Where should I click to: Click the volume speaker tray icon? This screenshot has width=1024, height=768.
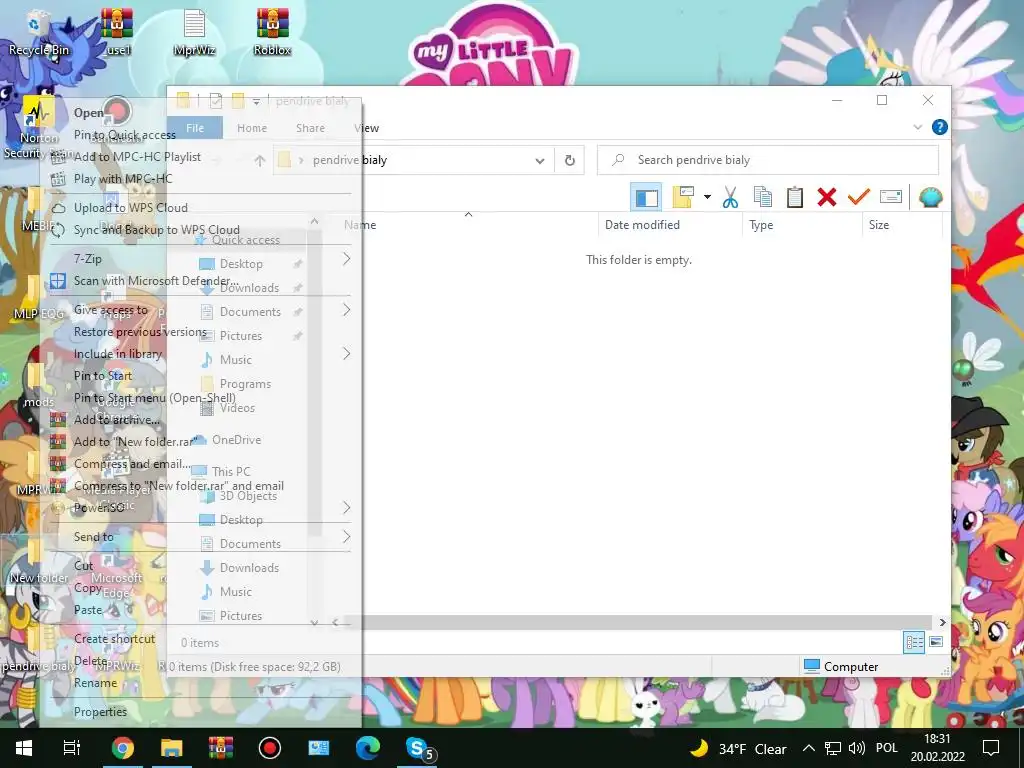click(x=856, y=748)
